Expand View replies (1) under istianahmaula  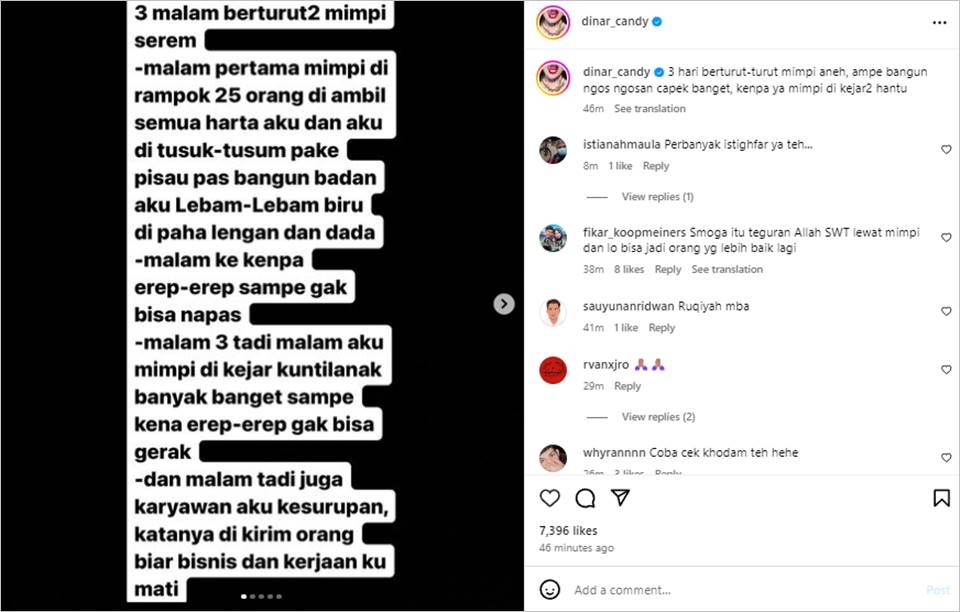[657, 196]
